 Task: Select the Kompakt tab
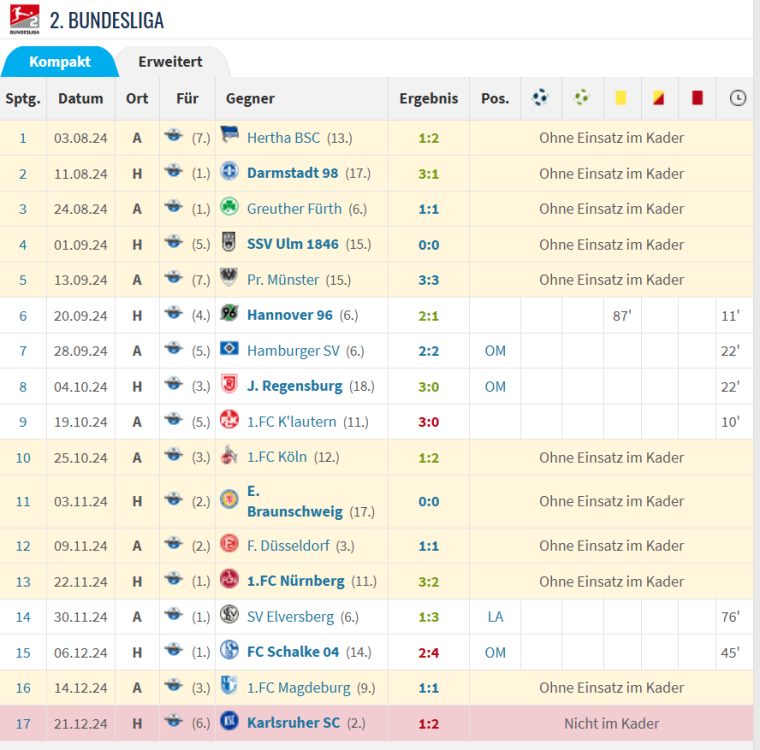point(60,62)
